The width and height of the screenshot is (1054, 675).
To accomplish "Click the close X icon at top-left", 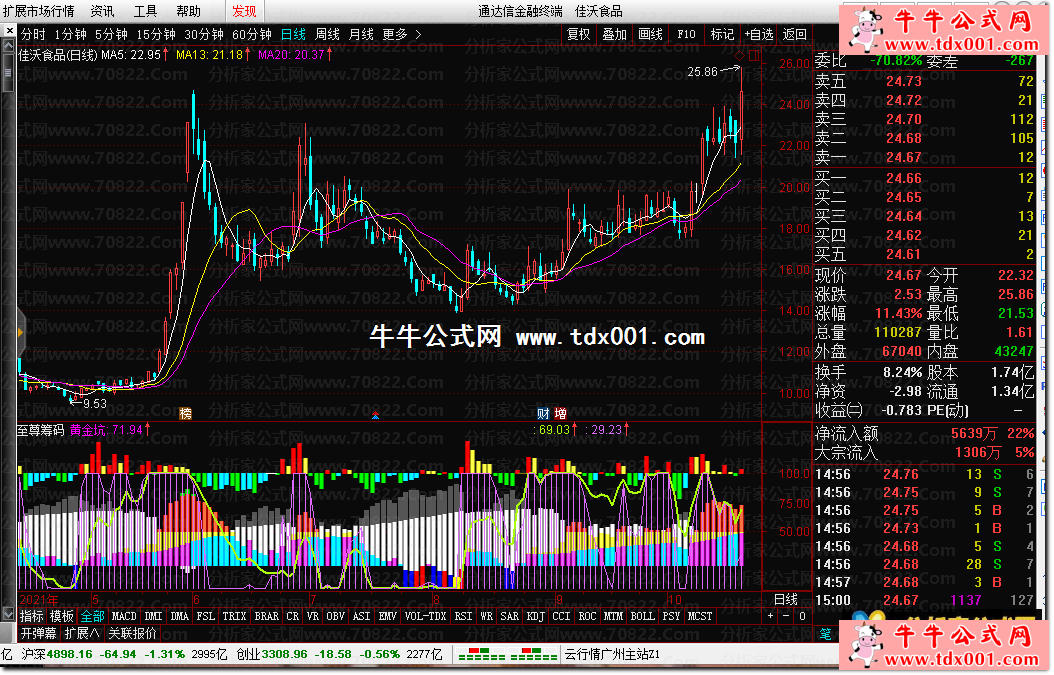I will (9, 30).
